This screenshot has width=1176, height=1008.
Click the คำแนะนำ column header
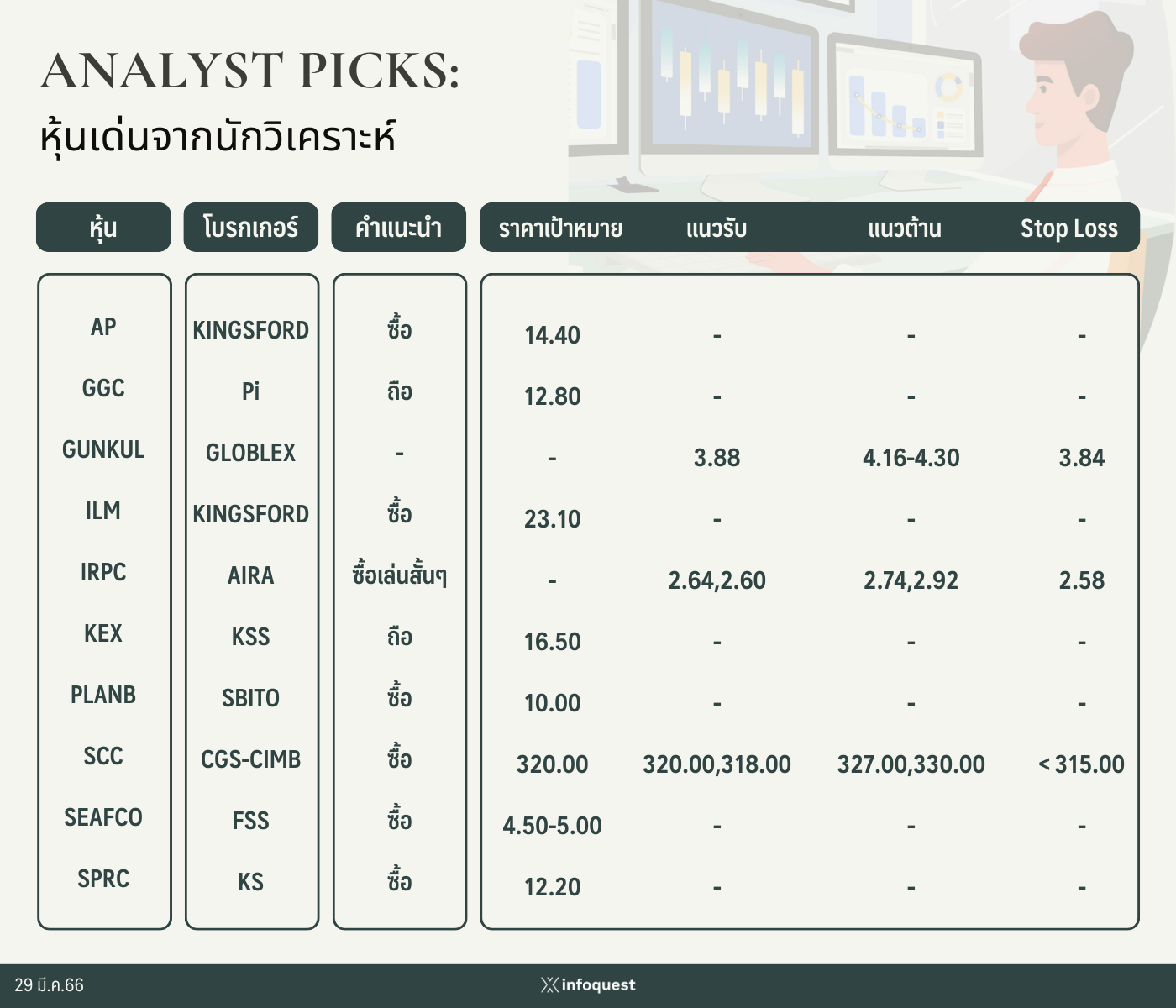click(x=398, y=228)
